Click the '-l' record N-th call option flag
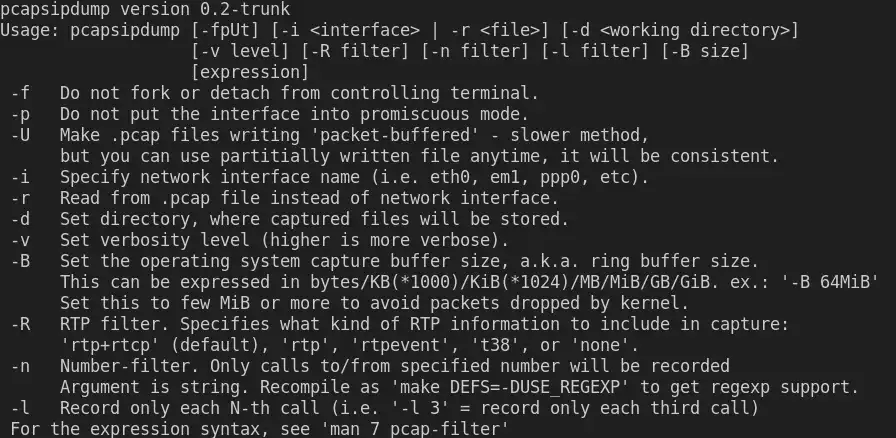Screen dimensions: 896x438 click(20, 408)
